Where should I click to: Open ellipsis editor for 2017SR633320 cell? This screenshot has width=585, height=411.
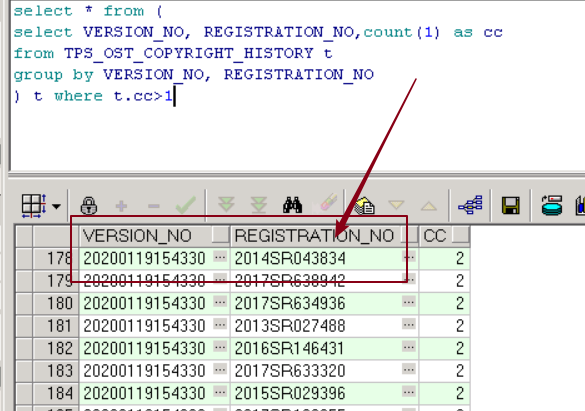pyautogui.click(x=409, y=369)
